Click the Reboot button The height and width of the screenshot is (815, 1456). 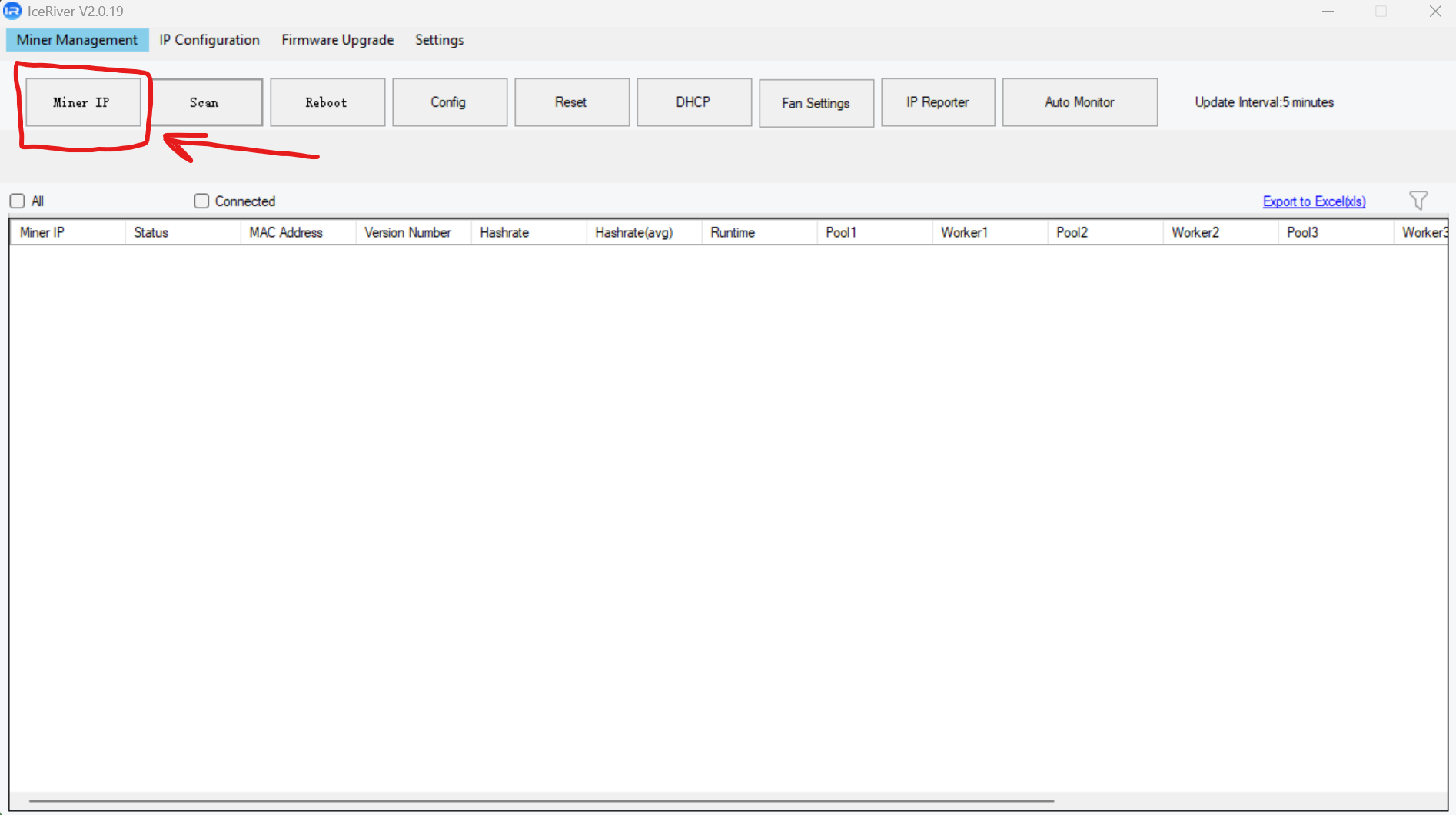click(x=327, y=102)
